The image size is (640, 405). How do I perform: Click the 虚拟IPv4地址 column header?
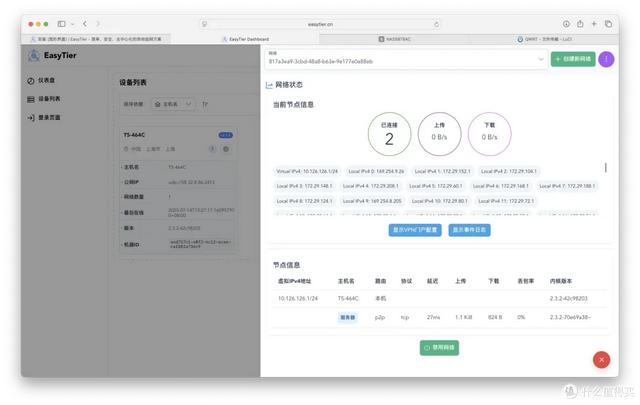294,281
